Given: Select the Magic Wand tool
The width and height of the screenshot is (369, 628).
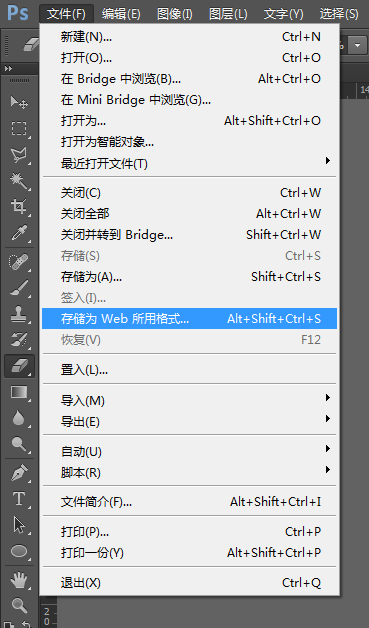Looking at the screenshot, I should click(19, 181).
